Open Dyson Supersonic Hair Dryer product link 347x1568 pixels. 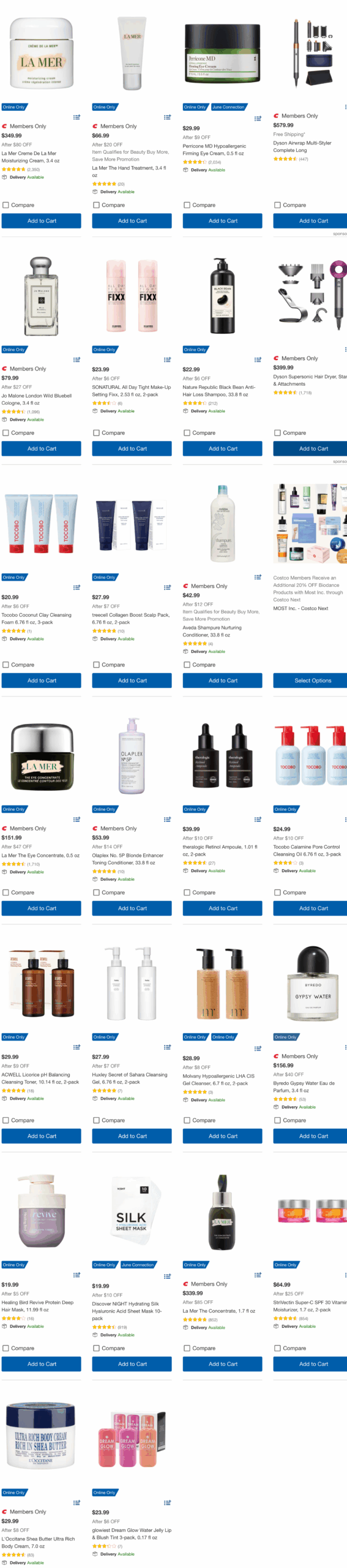click(310, 380)
